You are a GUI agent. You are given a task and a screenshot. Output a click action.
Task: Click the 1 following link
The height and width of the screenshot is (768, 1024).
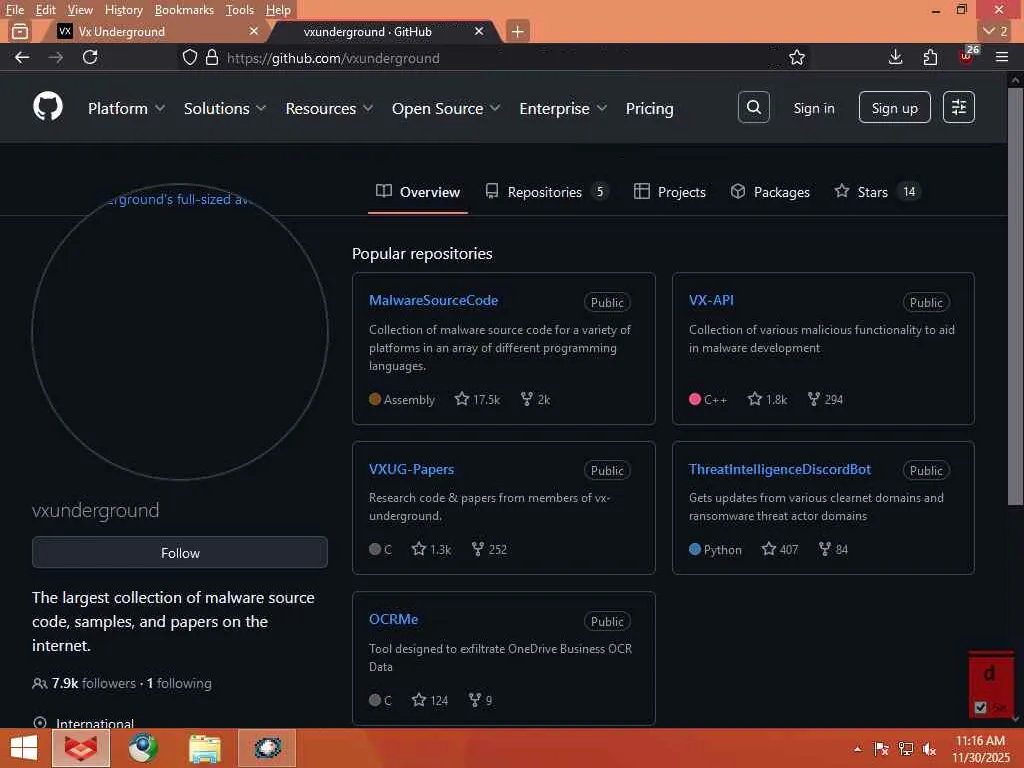pos(179,683)
